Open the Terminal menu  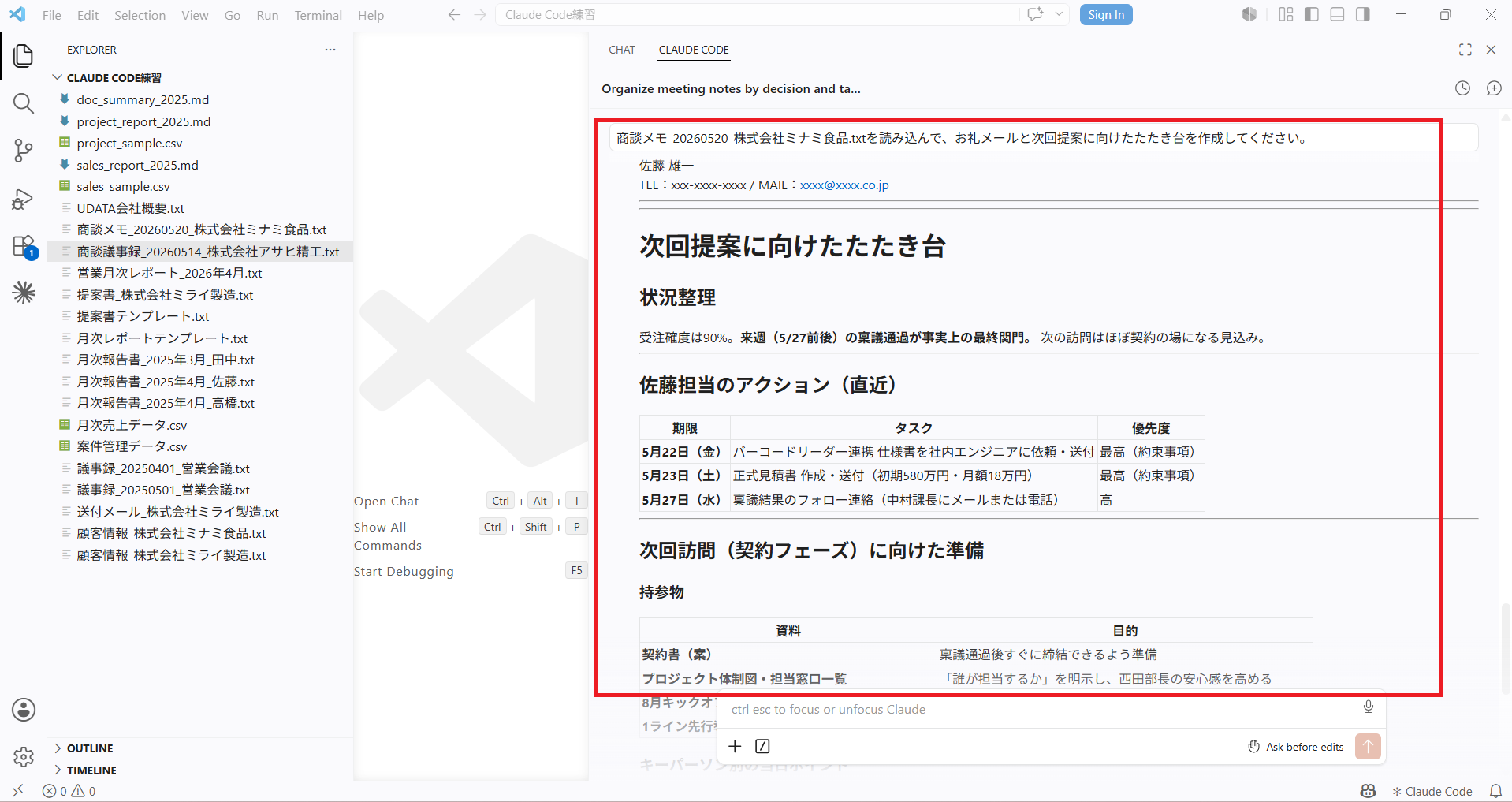click(318, 15)
